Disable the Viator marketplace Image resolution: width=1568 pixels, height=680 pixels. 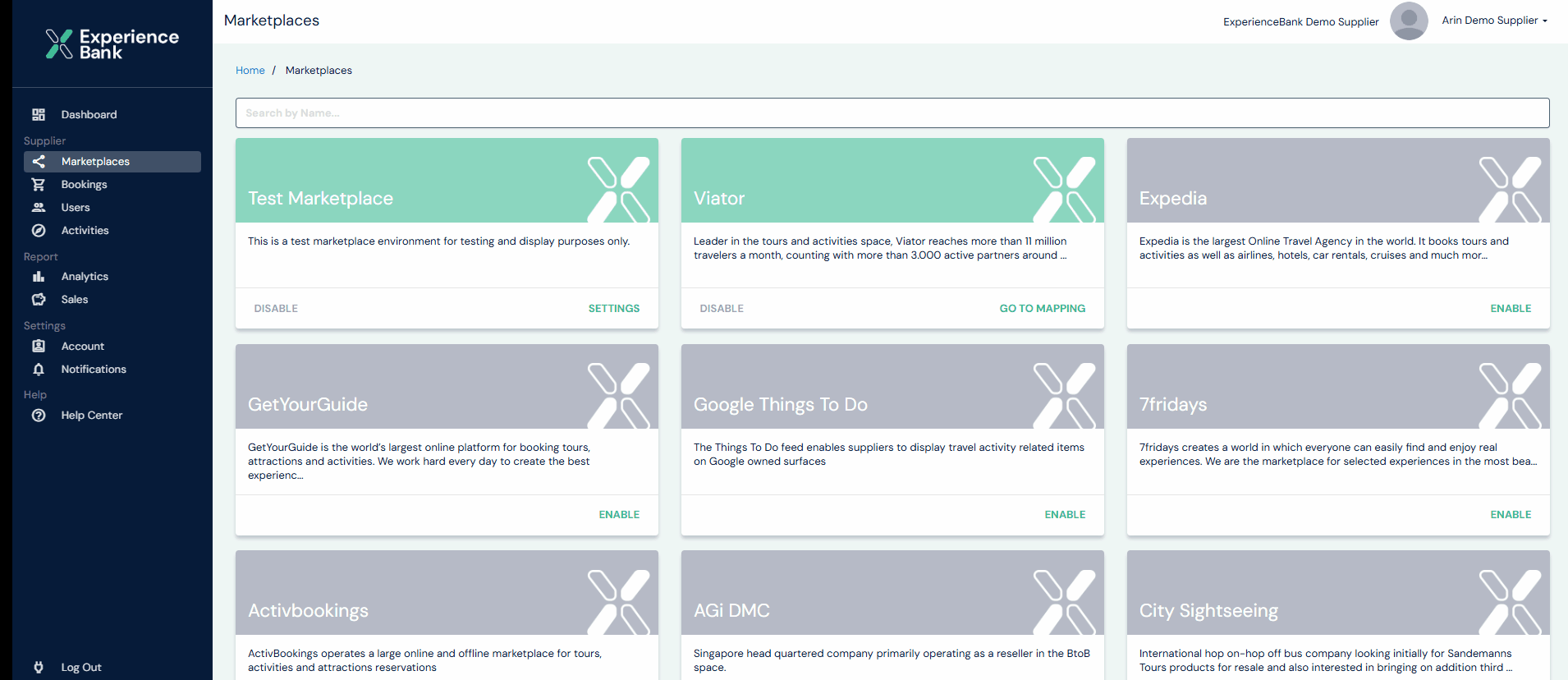click(722, 309)
